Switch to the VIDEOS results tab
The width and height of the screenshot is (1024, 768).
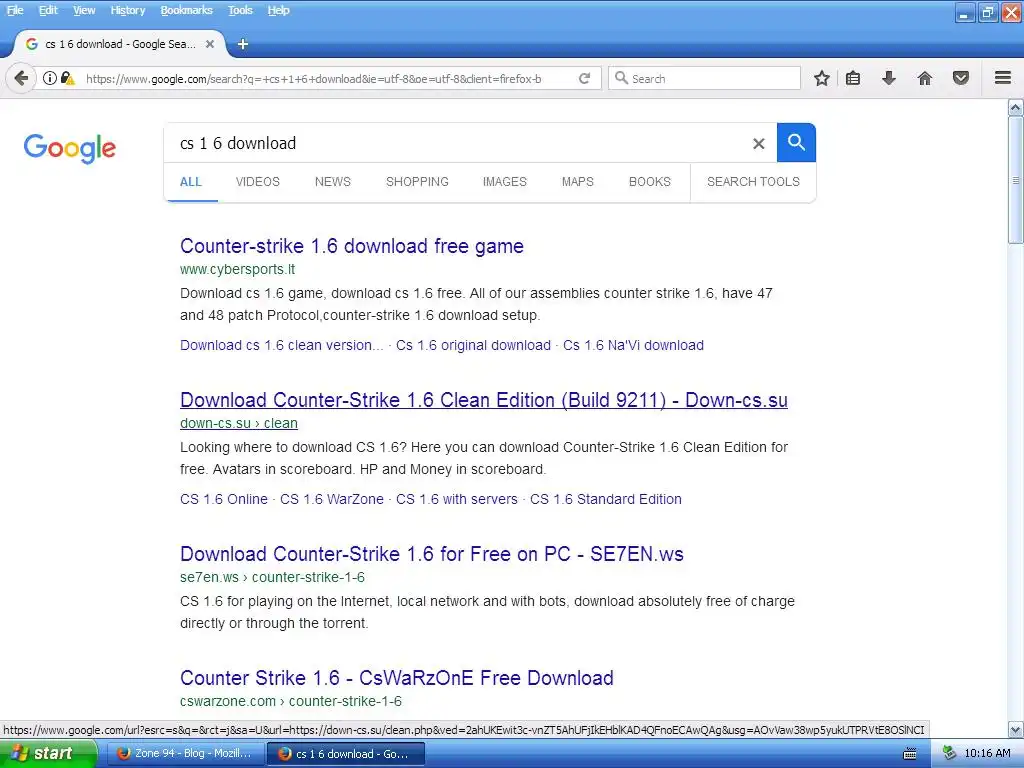[x=257, y=182]
